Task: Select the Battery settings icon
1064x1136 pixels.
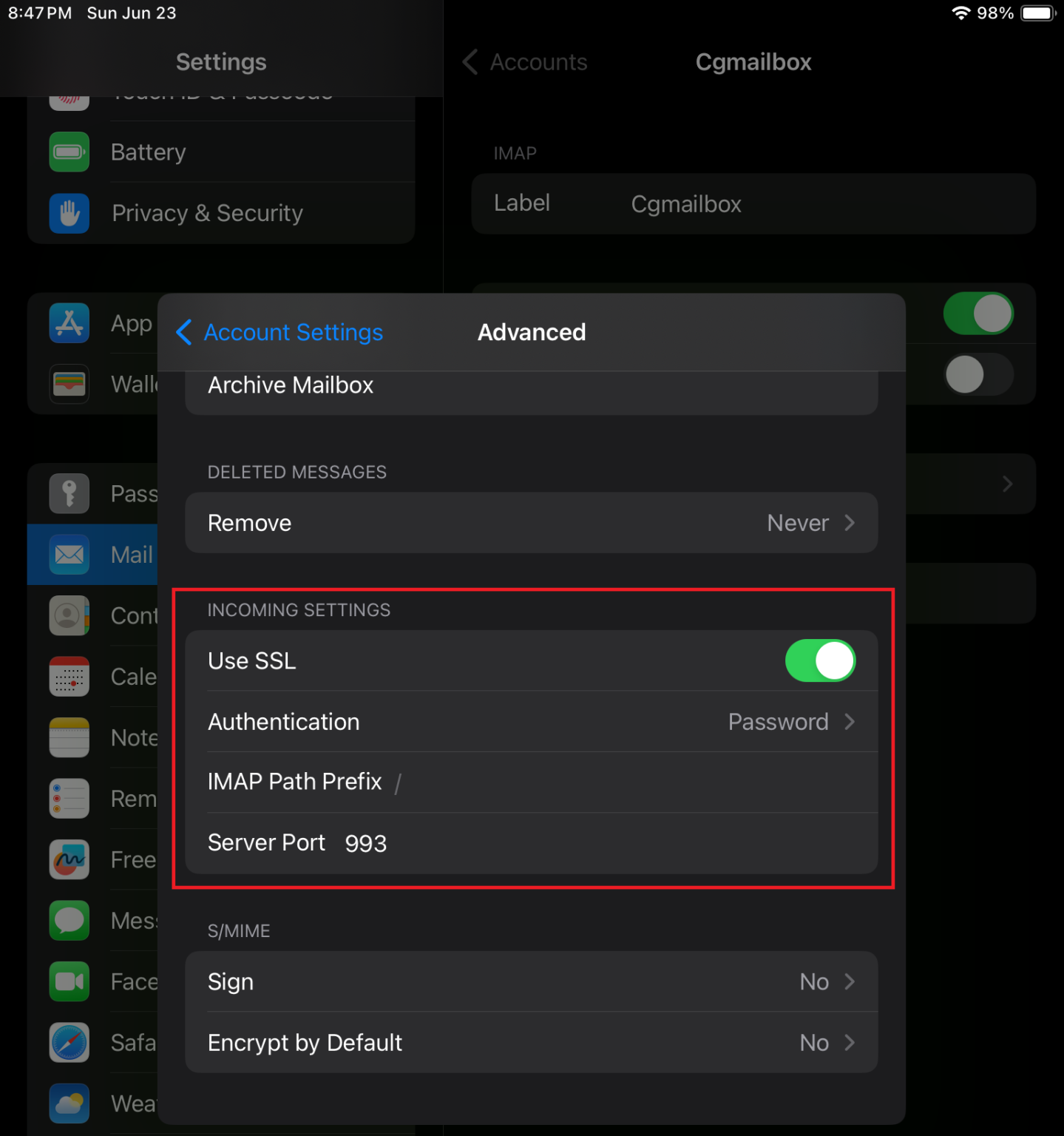Action: coord(69,152)
